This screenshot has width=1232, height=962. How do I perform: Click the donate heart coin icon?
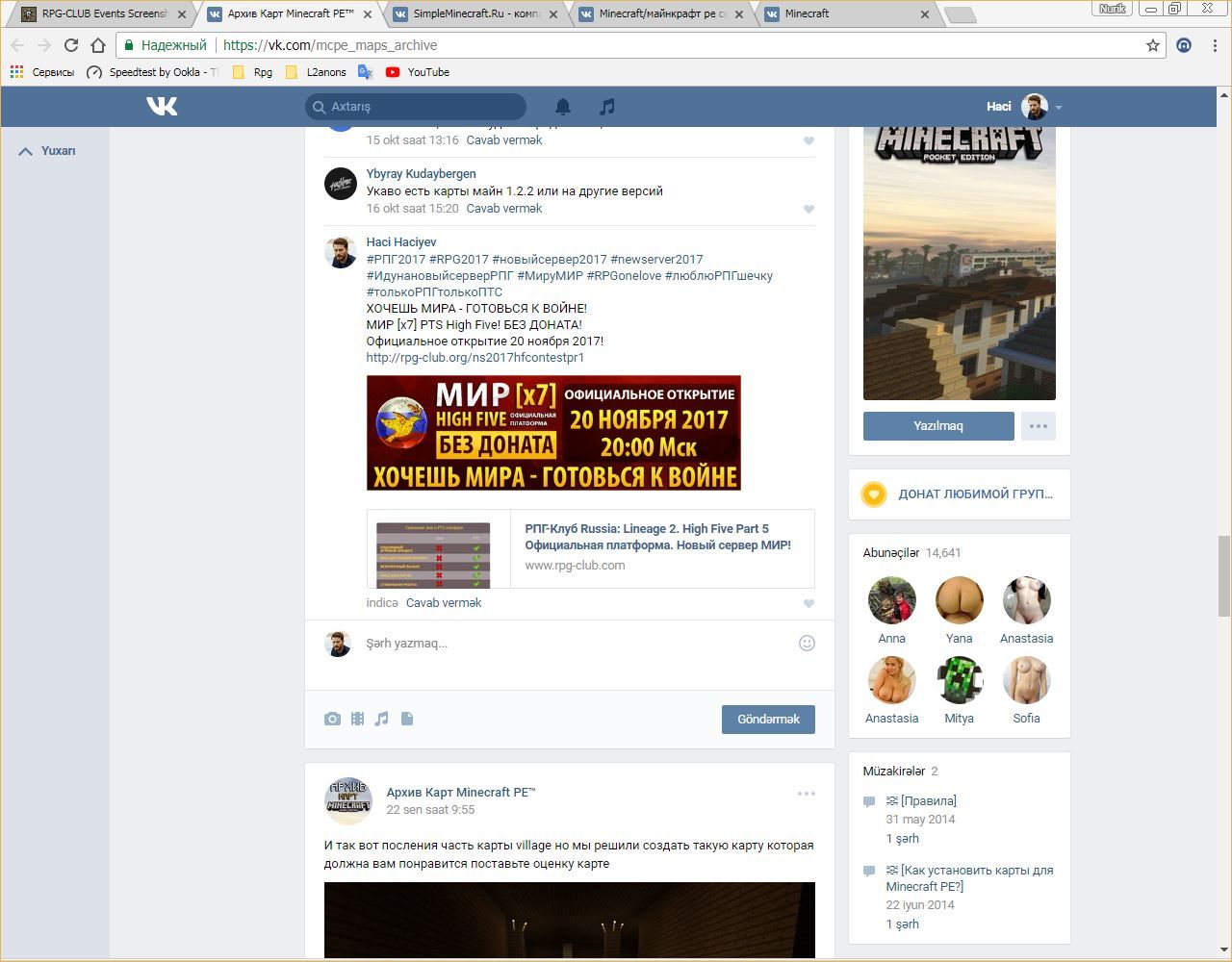(x=874, y=494)
